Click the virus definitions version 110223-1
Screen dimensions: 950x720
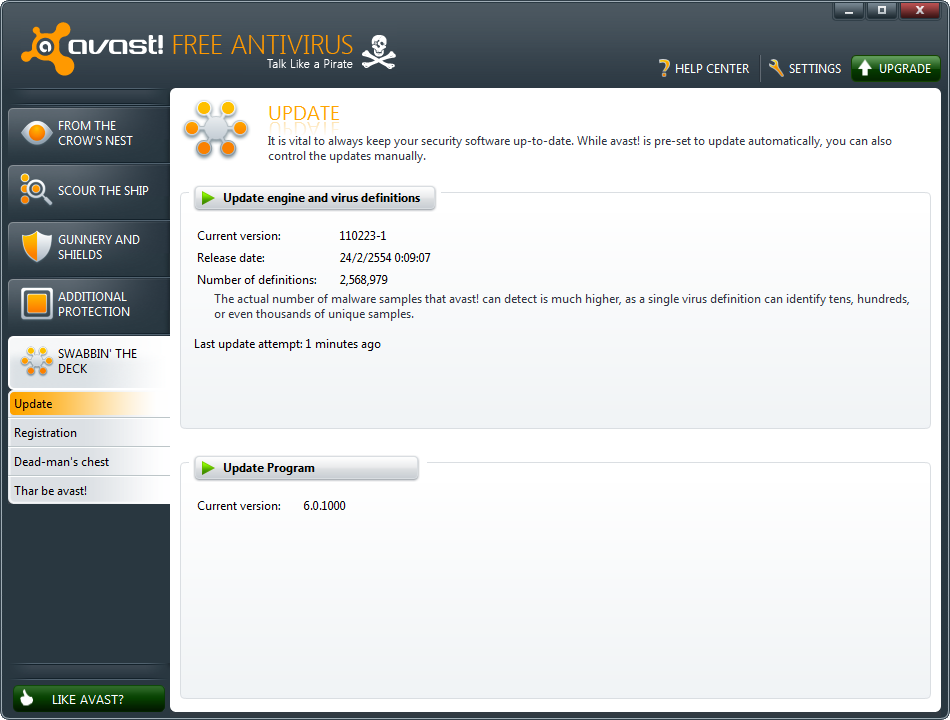[x=362, y=236]
